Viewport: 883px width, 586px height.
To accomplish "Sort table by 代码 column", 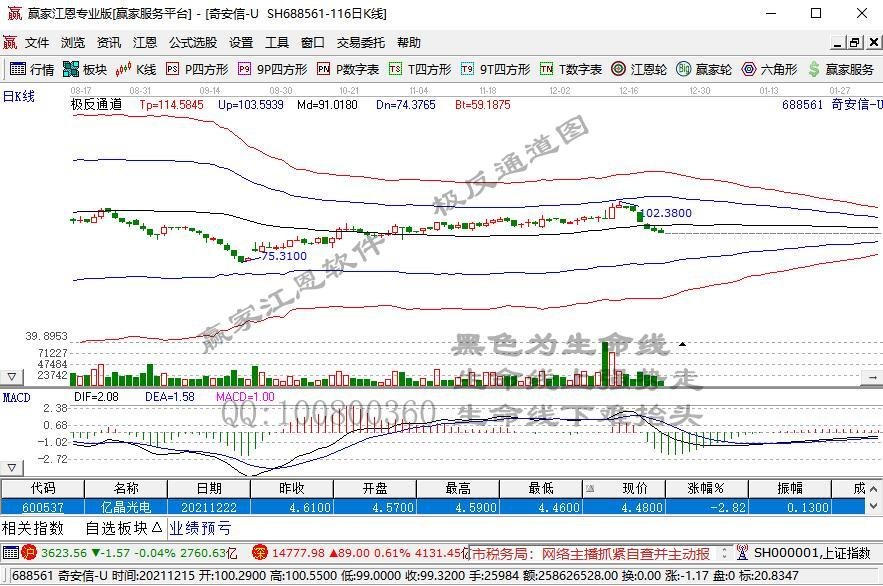I will (x=43, y=488).
